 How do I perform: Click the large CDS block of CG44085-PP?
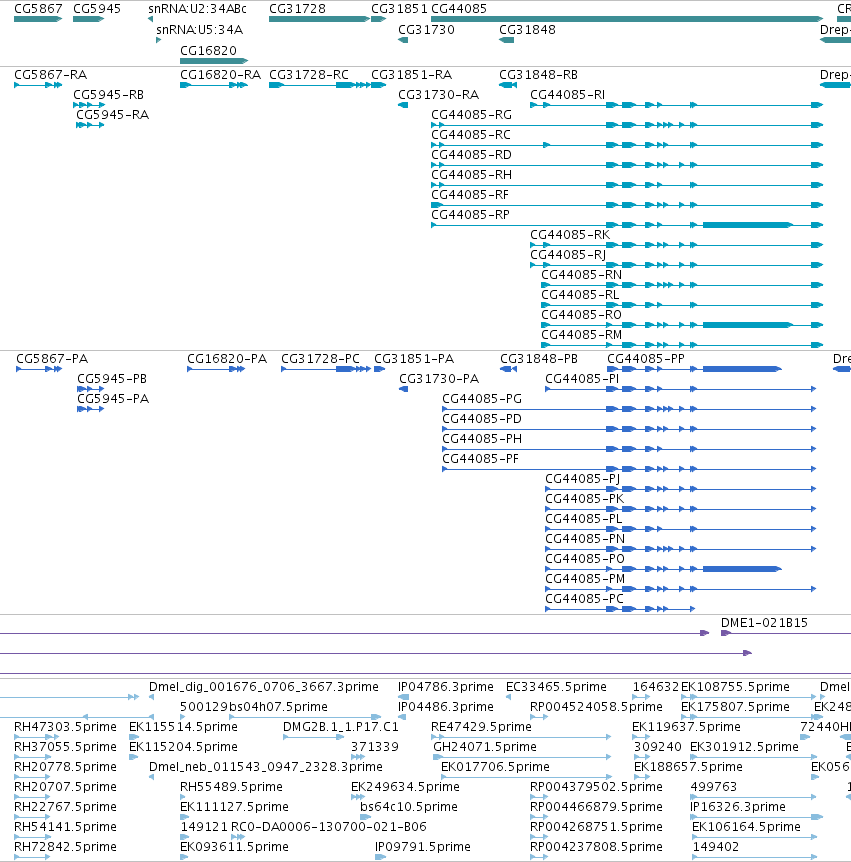pyautogui.click(x=742, y=369)
